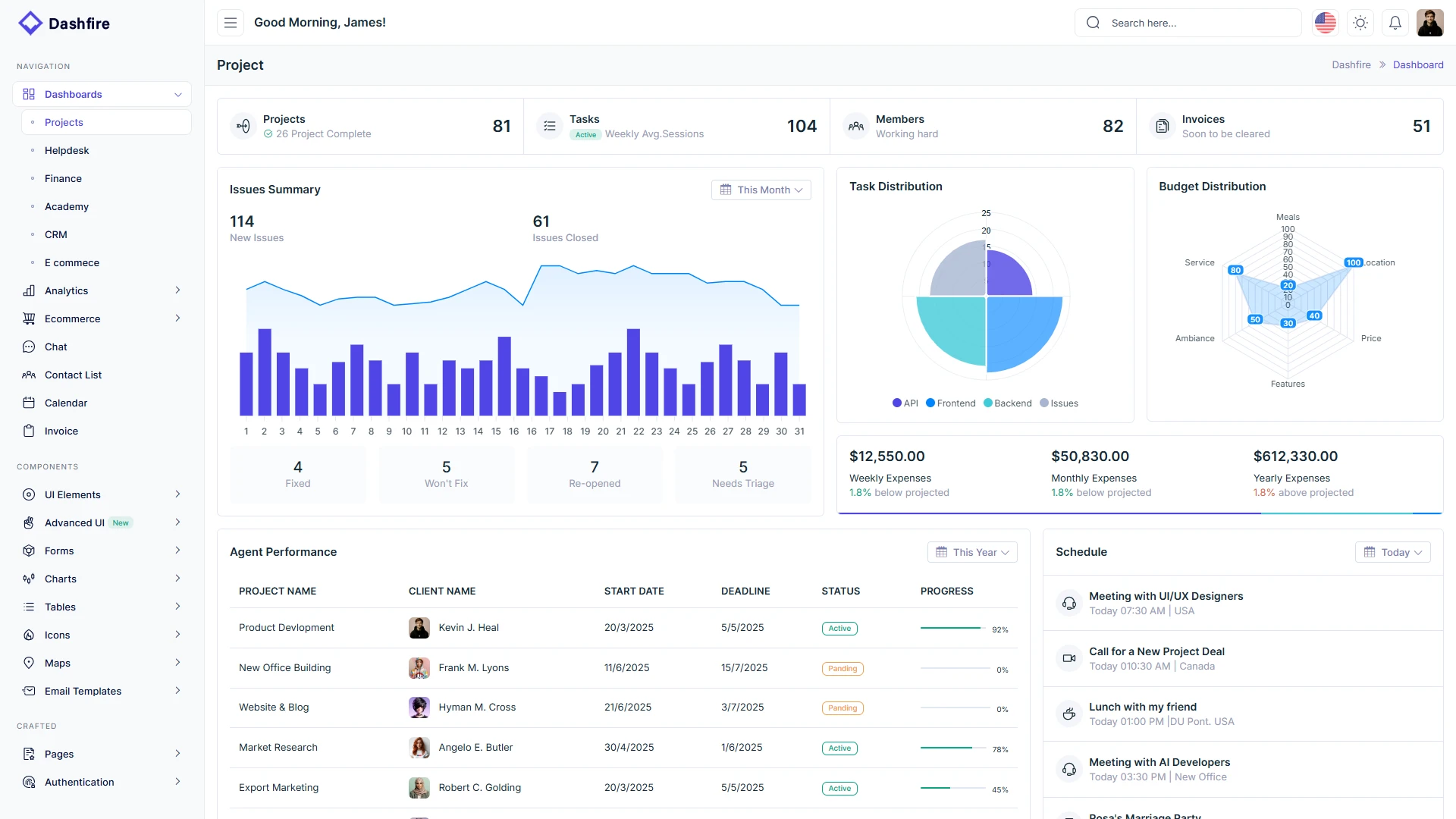Open the Helpdesk dashboard
The width and height of the screenshot is (1456, 819).
67,150
